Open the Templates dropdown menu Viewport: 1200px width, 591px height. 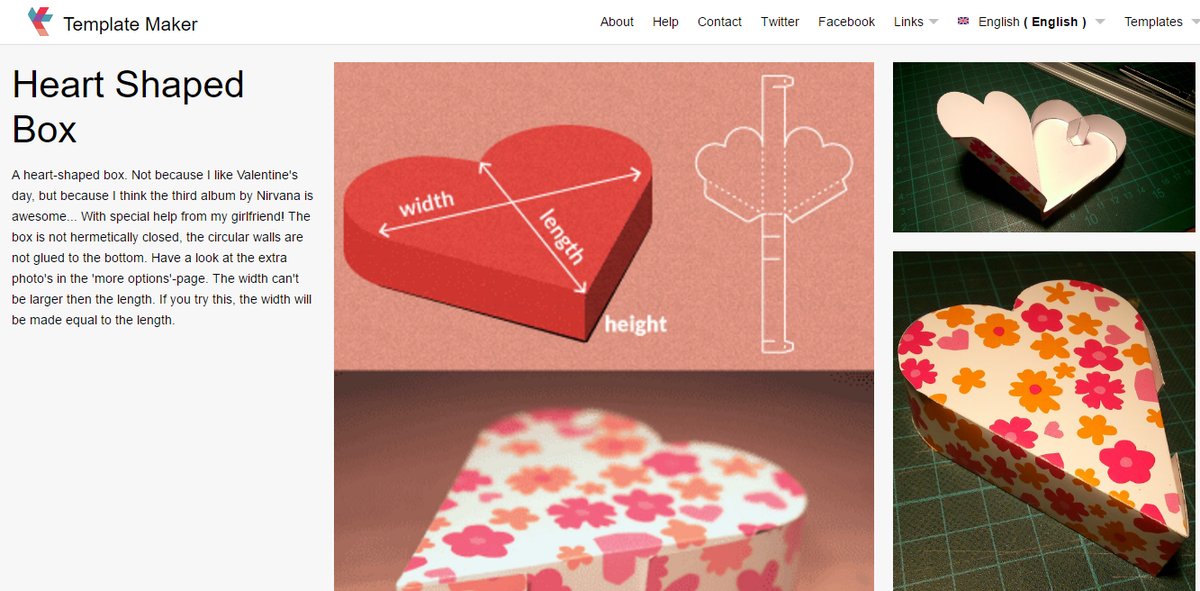(1160, 22)
